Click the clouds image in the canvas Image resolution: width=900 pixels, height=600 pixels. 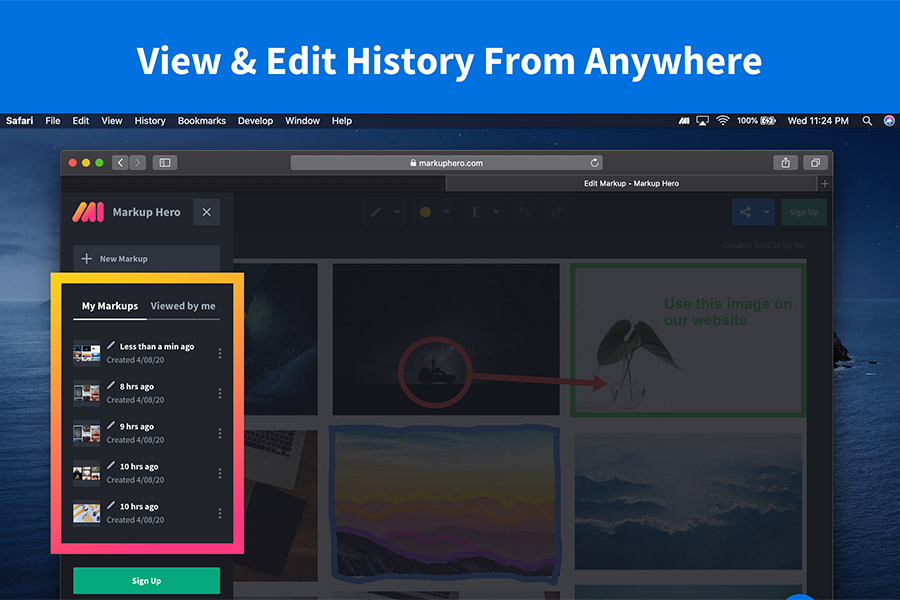click(x=688, y=501)
